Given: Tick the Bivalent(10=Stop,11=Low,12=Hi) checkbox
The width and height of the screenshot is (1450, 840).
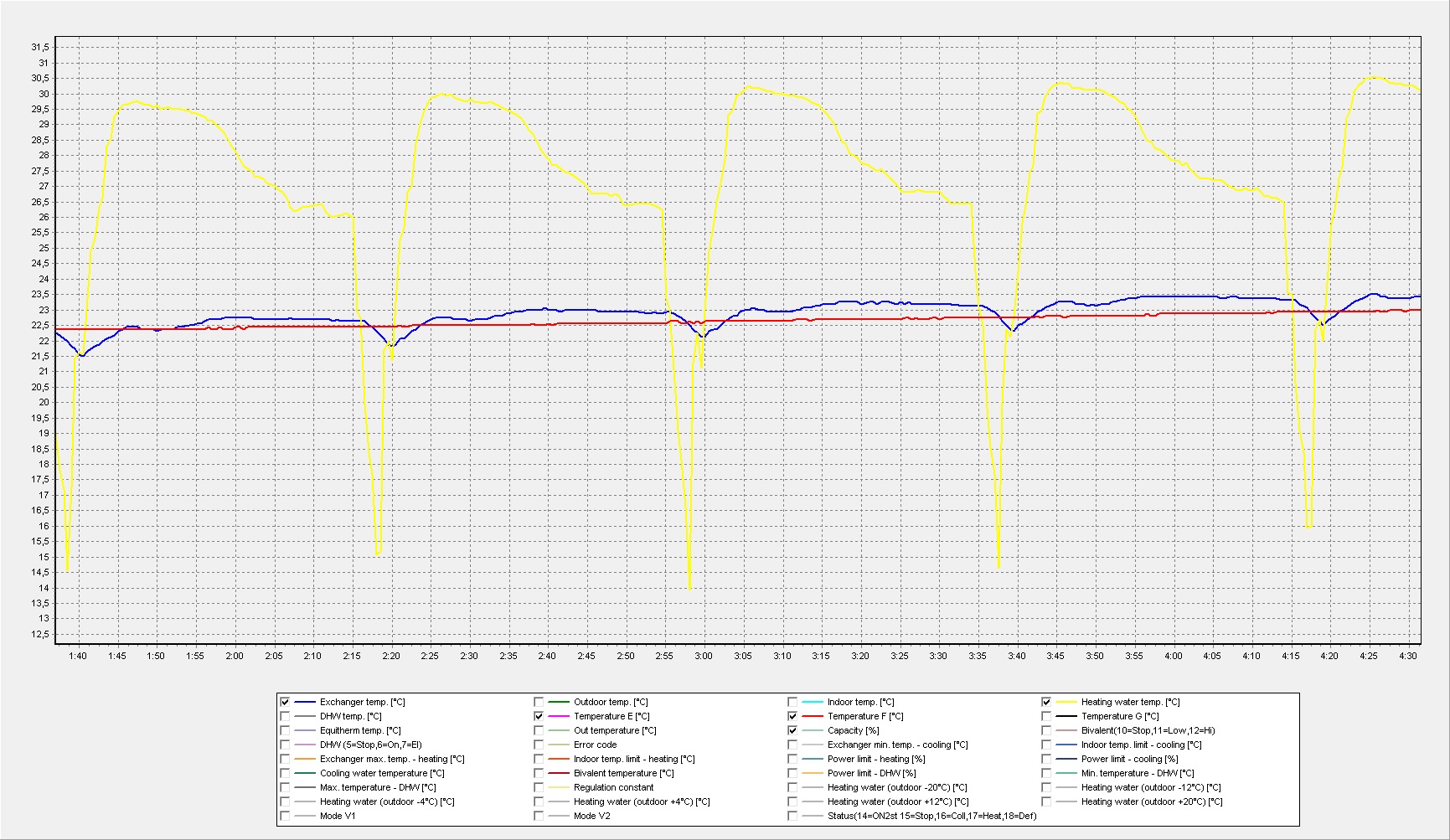Looking at the screenshot, I should pyautogui.click(x=1046, y=730).
